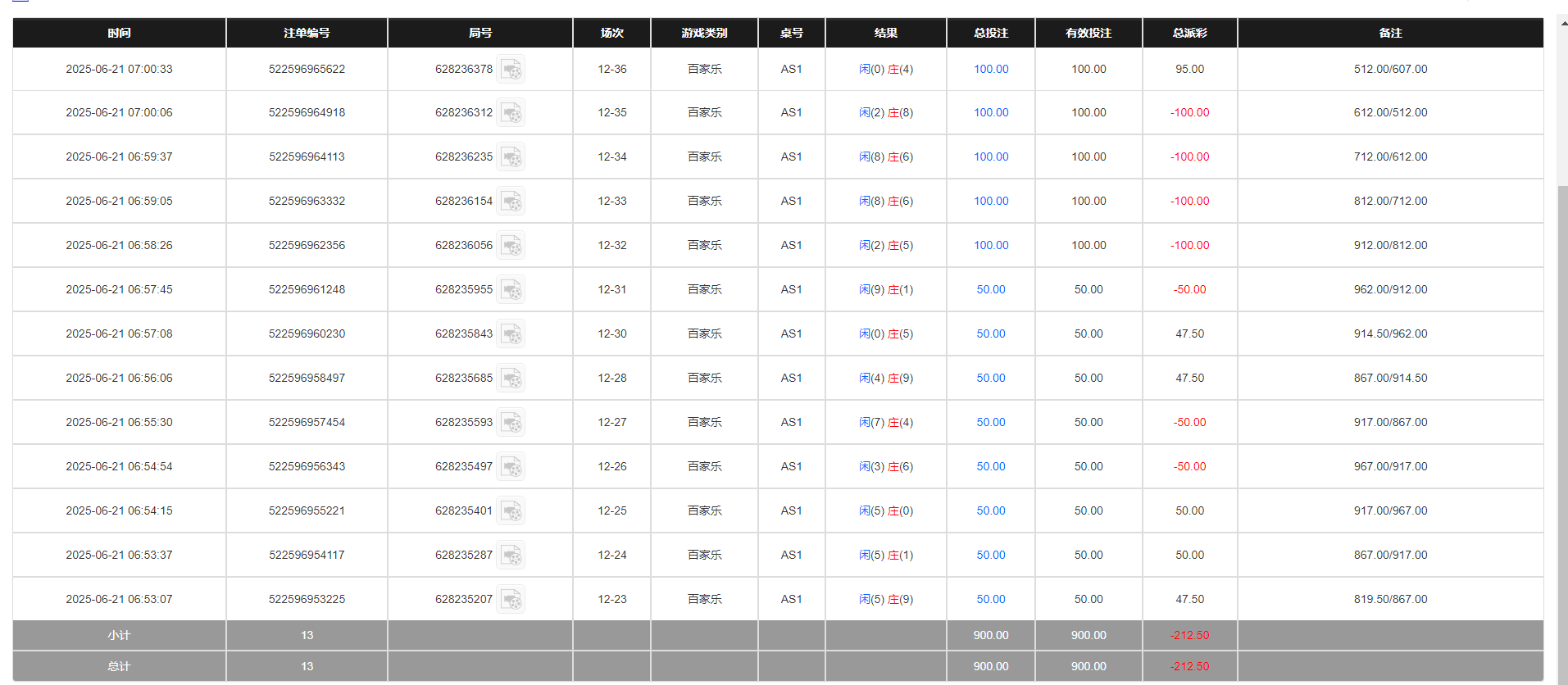The height and width of the screenshot is (685, 1568).
Task: Click the replay icon next to 628235685
Action: pos(511,379)
